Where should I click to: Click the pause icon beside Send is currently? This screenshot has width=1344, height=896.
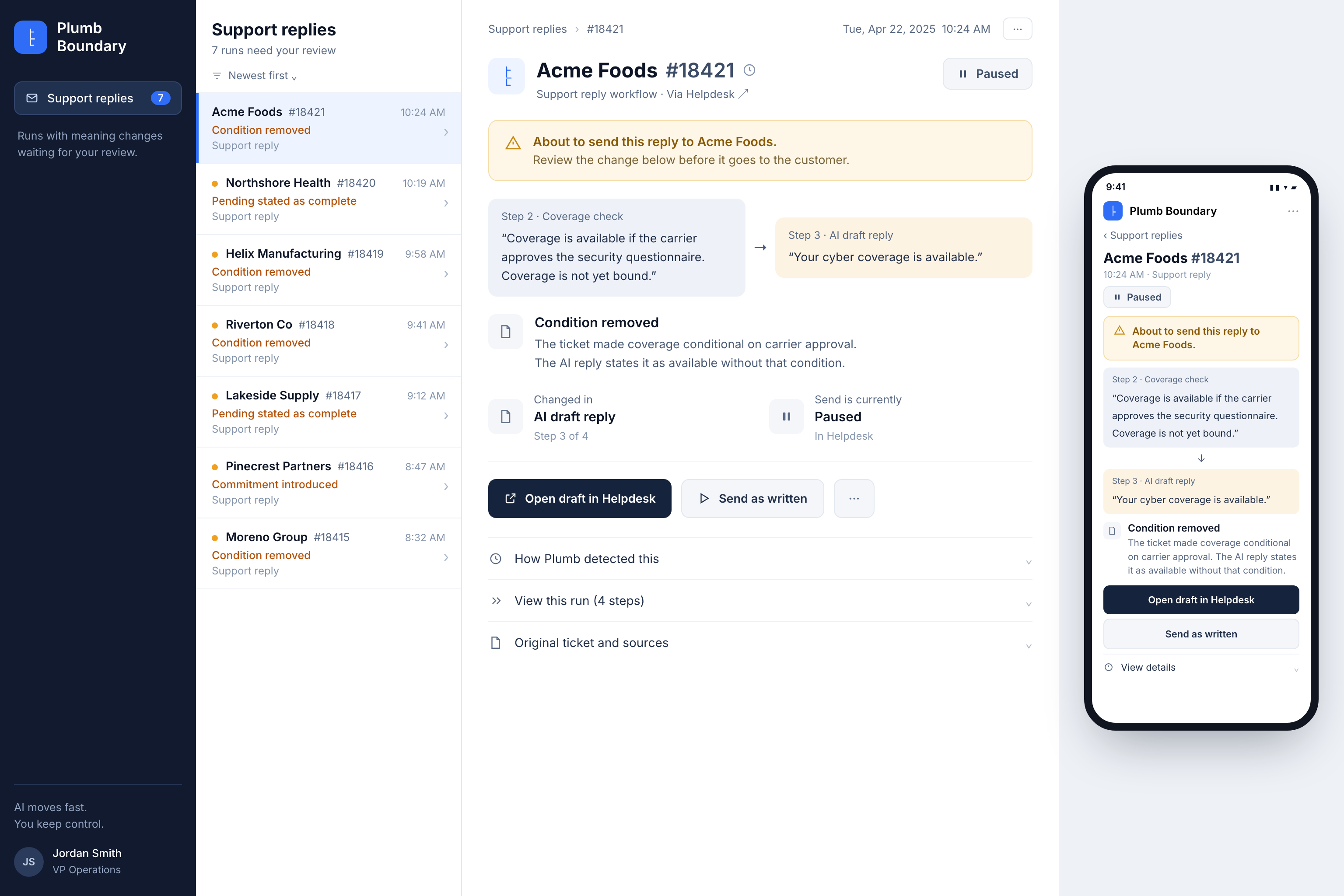(x=786, y=416)
